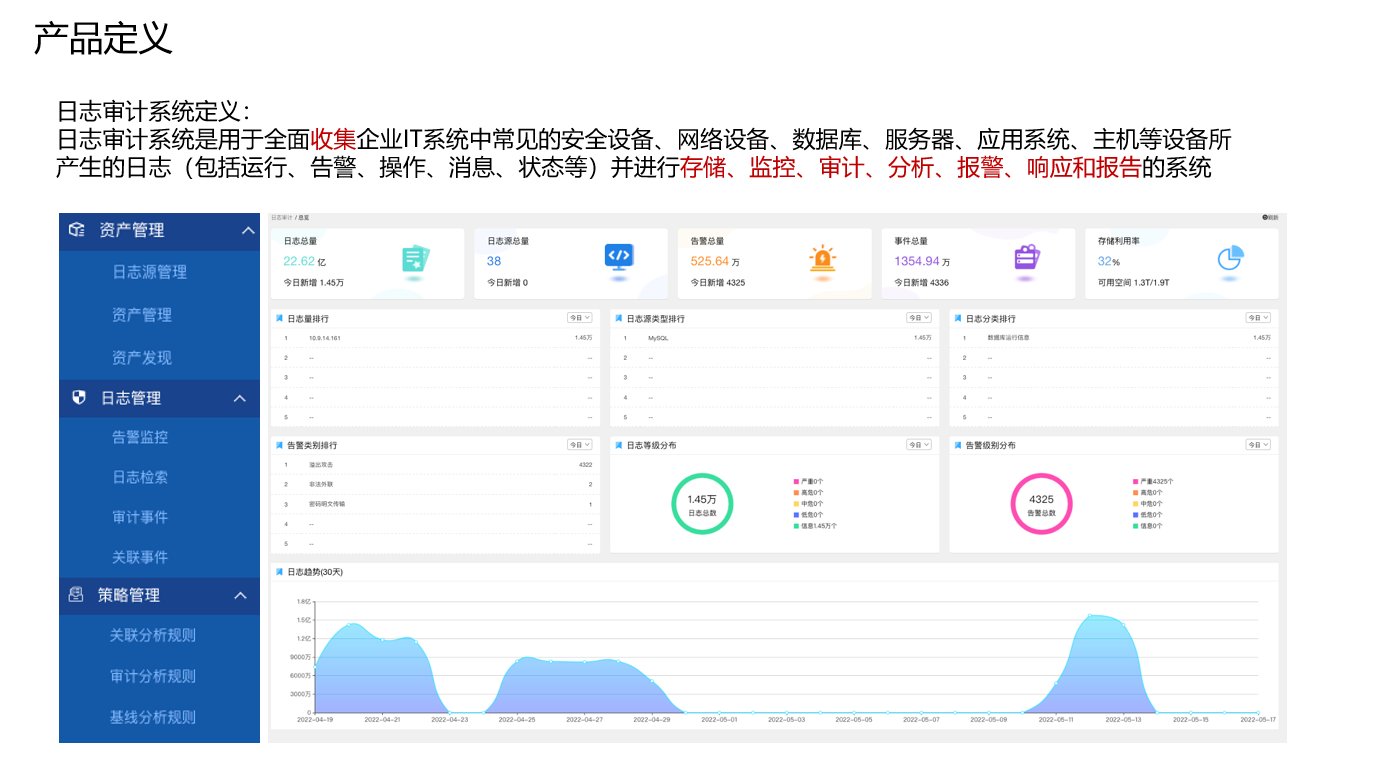Click 数据库运行信息 row in 日志分类排行
Viewport: 1385px width, 777px height.
point(1114,338)
